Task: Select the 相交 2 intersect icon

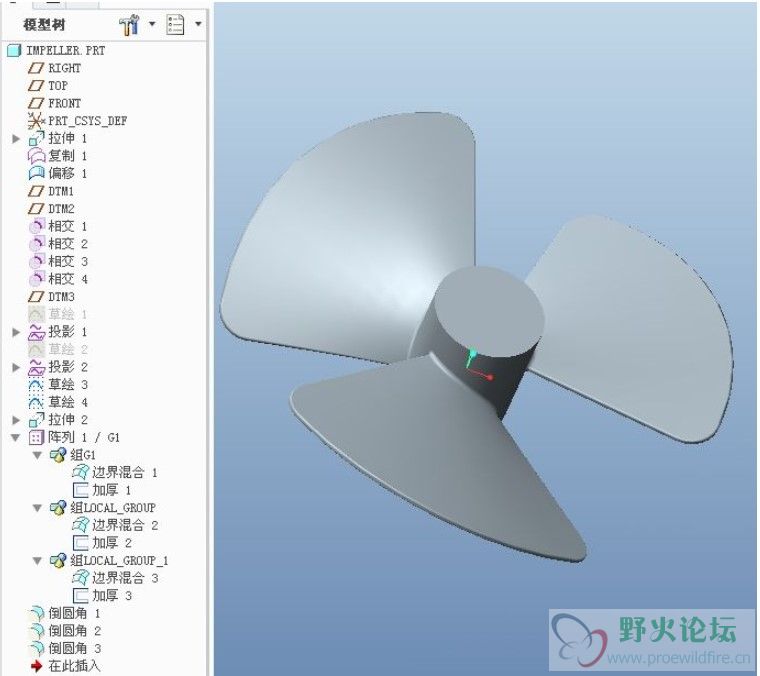Action: (x=36, y=244)
